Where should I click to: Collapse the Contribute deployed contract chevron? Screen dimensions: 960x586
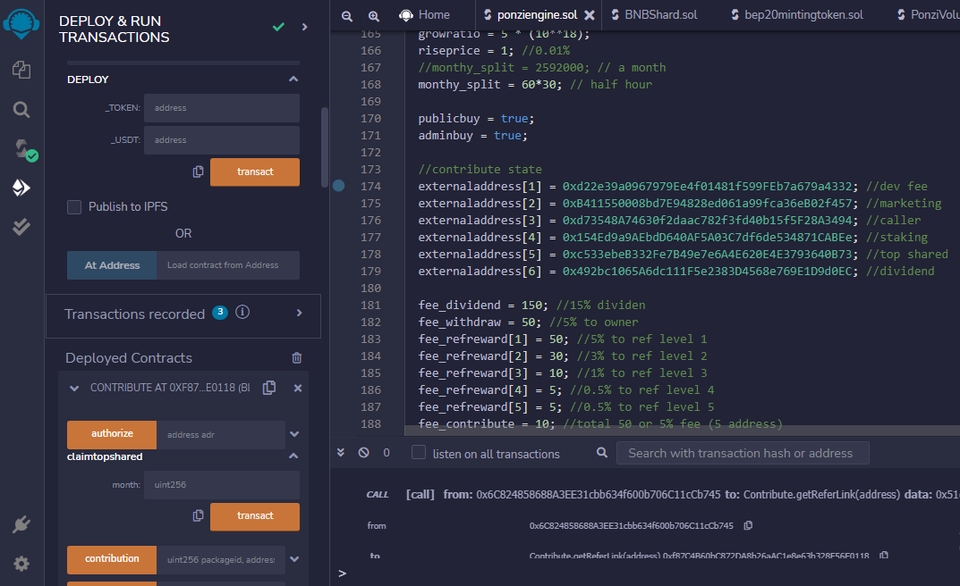(74, 388)
